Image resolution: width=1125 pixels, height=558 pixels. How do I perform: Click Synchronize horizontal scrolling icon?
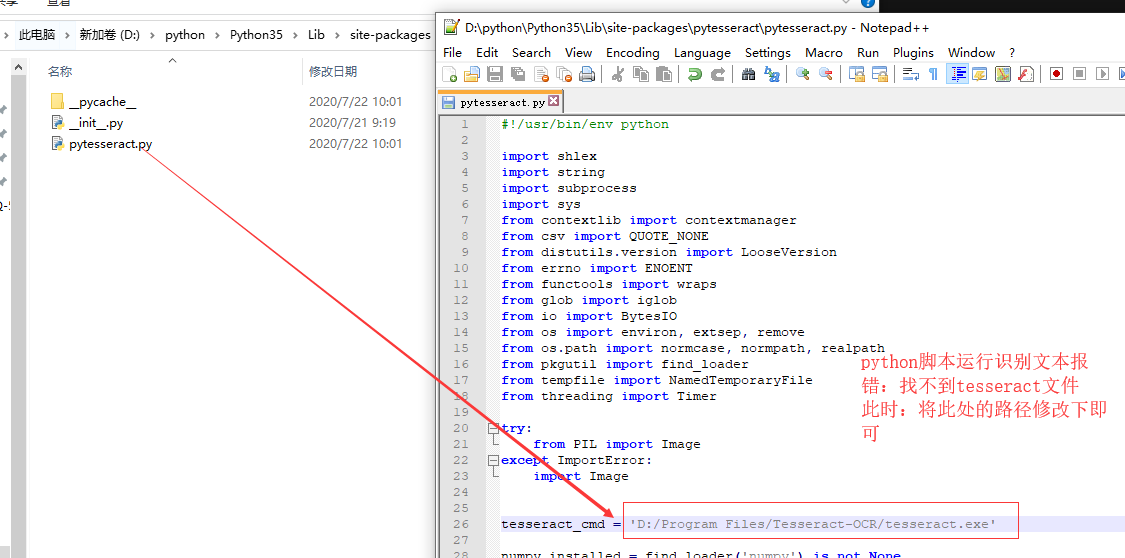click(x=880, y=74)
